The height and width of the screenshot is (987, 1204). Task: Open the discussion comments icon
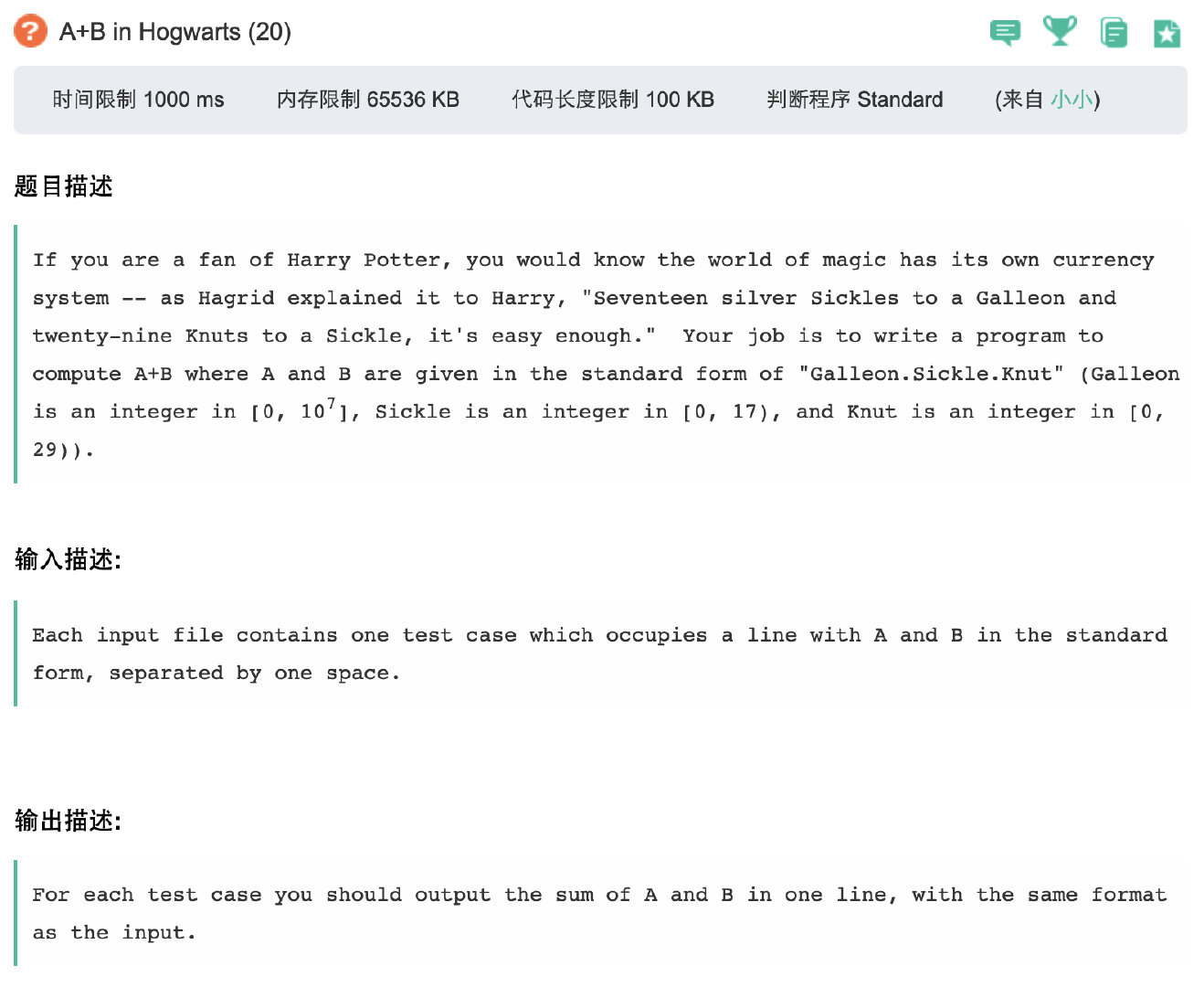point(1005,33)
